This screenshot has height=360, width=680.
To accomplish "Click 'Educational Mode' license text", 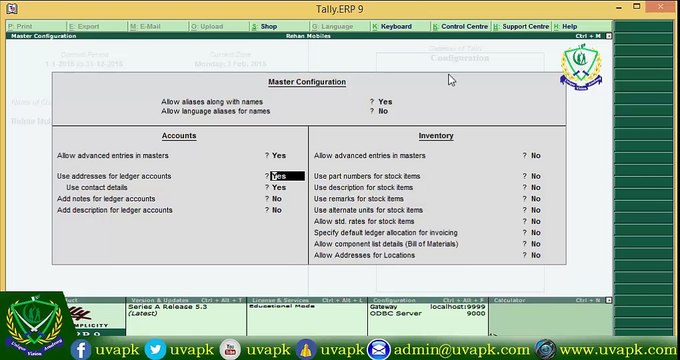I will (281, 306).
